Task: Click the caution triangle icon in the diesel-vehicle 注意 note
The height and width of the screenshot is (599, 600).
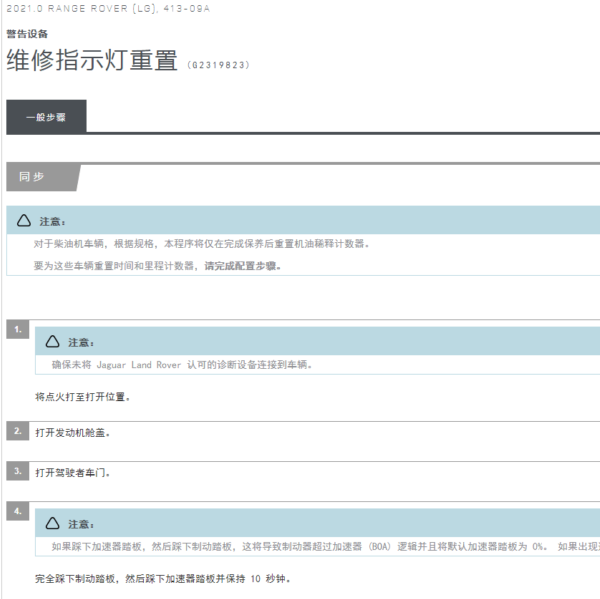Action: click(24, 220)
